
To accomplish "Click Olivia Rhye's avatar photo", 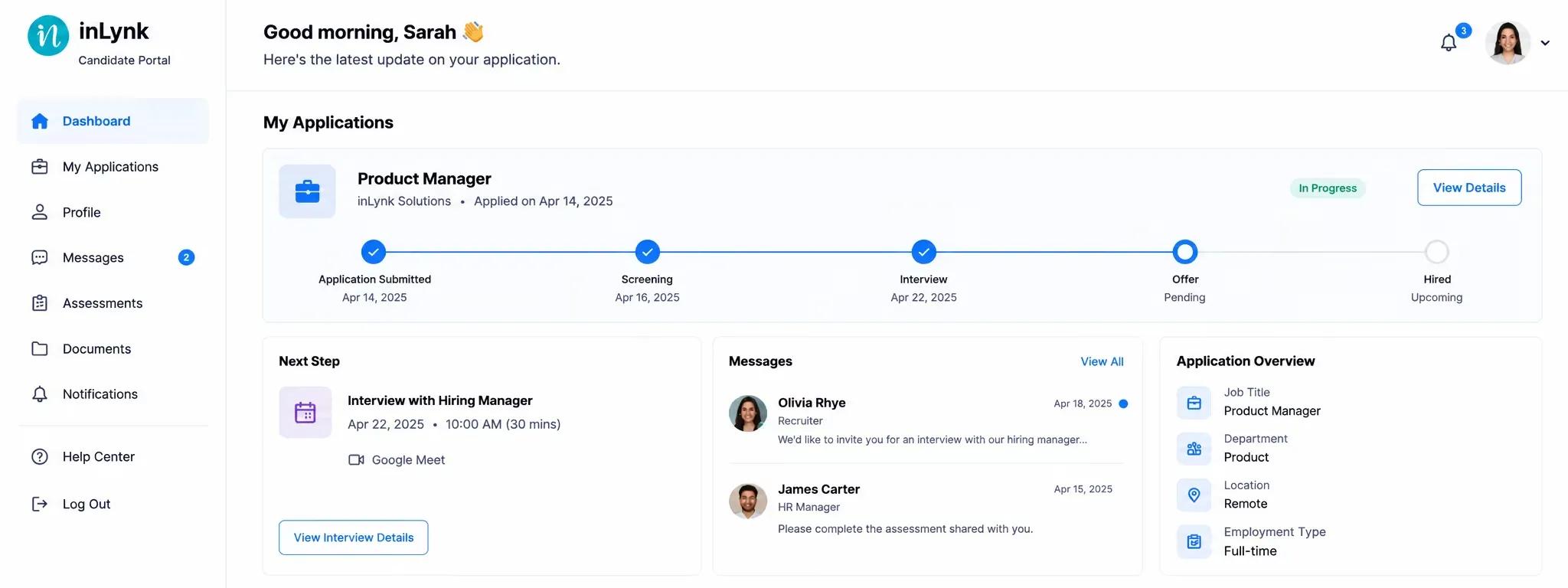I will click(748, 413).
